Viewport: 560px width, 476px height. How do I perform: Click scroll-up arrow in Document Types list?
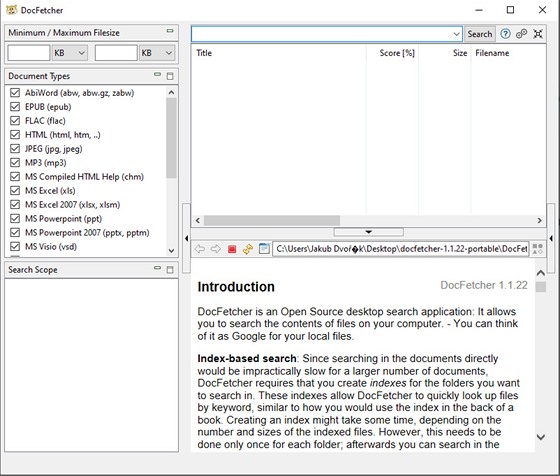[x=171, y=92]
